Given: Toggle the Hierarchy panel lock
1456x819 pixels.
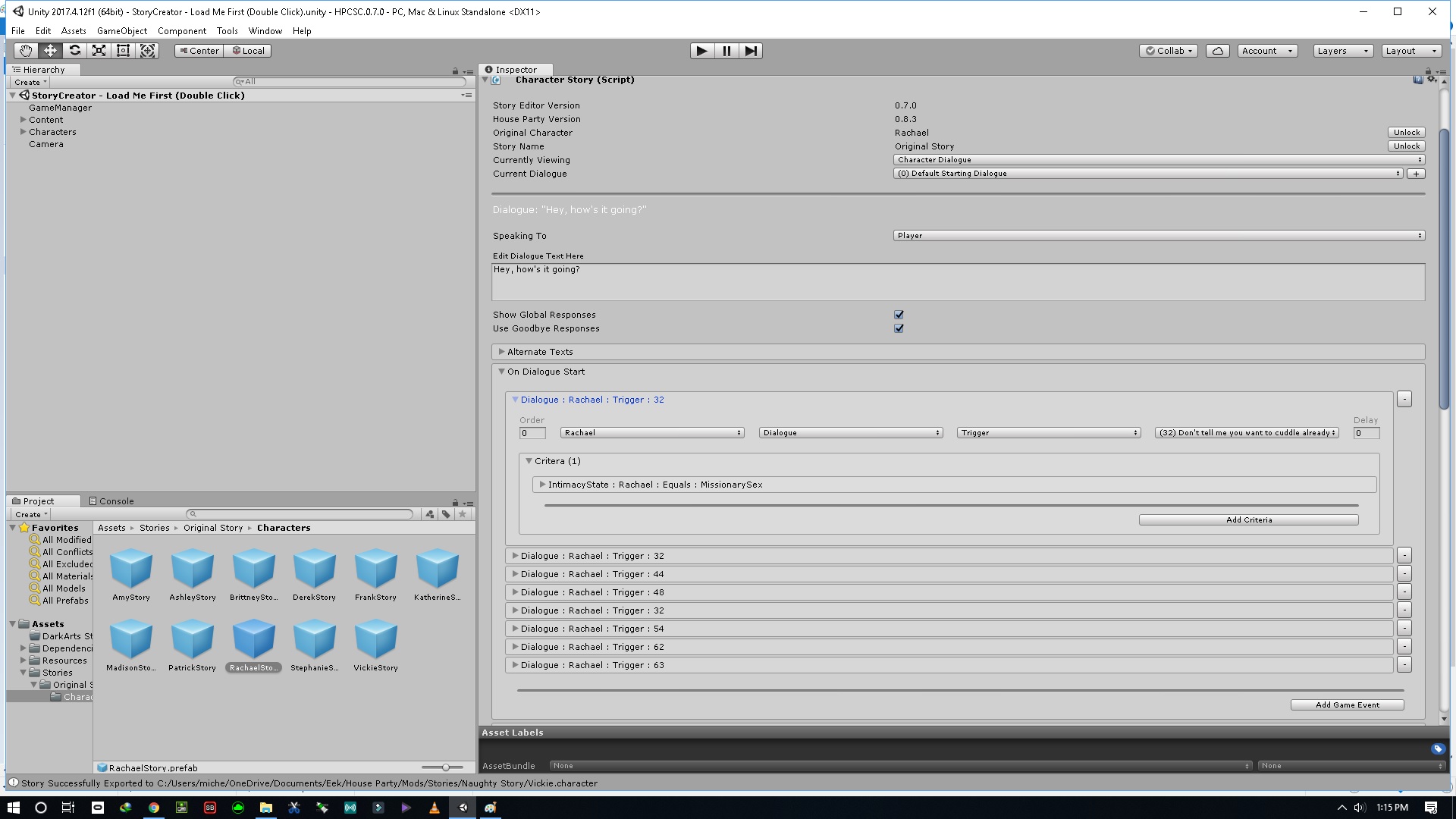Looking at the screenshot, I should (x=455, y=71).
